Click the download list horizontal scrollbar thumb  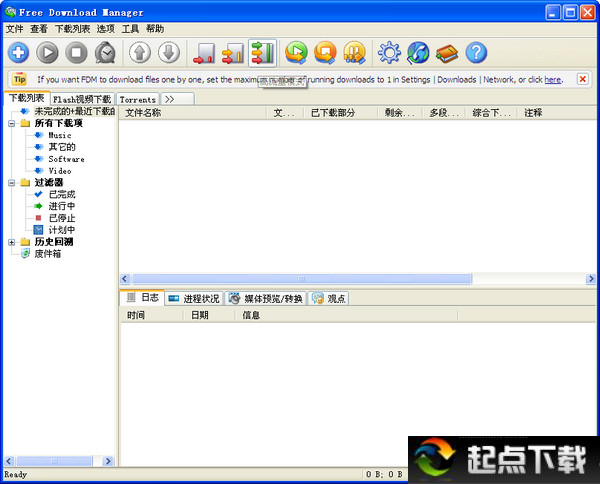(302, 279)
